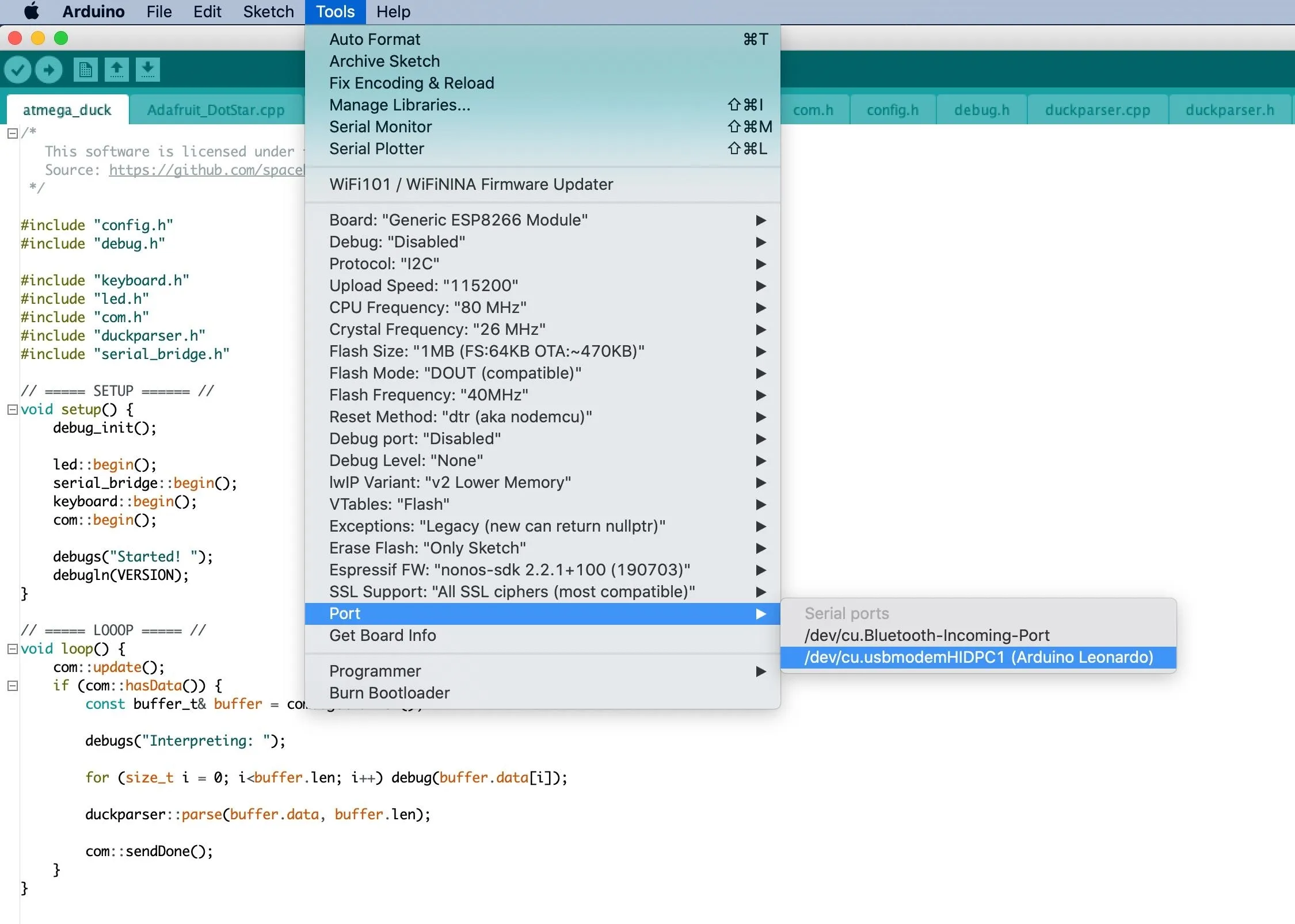Collapse the void setup() fold marker

(13, 410)
